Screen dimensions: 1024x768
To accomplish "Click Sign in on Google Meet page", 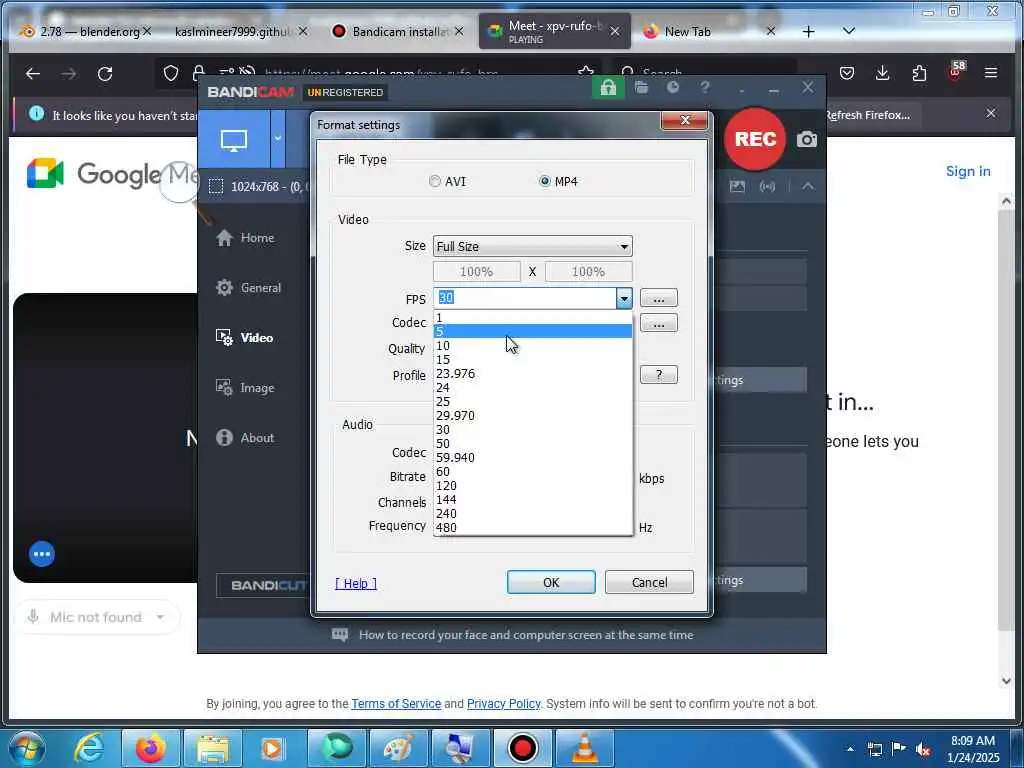I will point(968,171).
